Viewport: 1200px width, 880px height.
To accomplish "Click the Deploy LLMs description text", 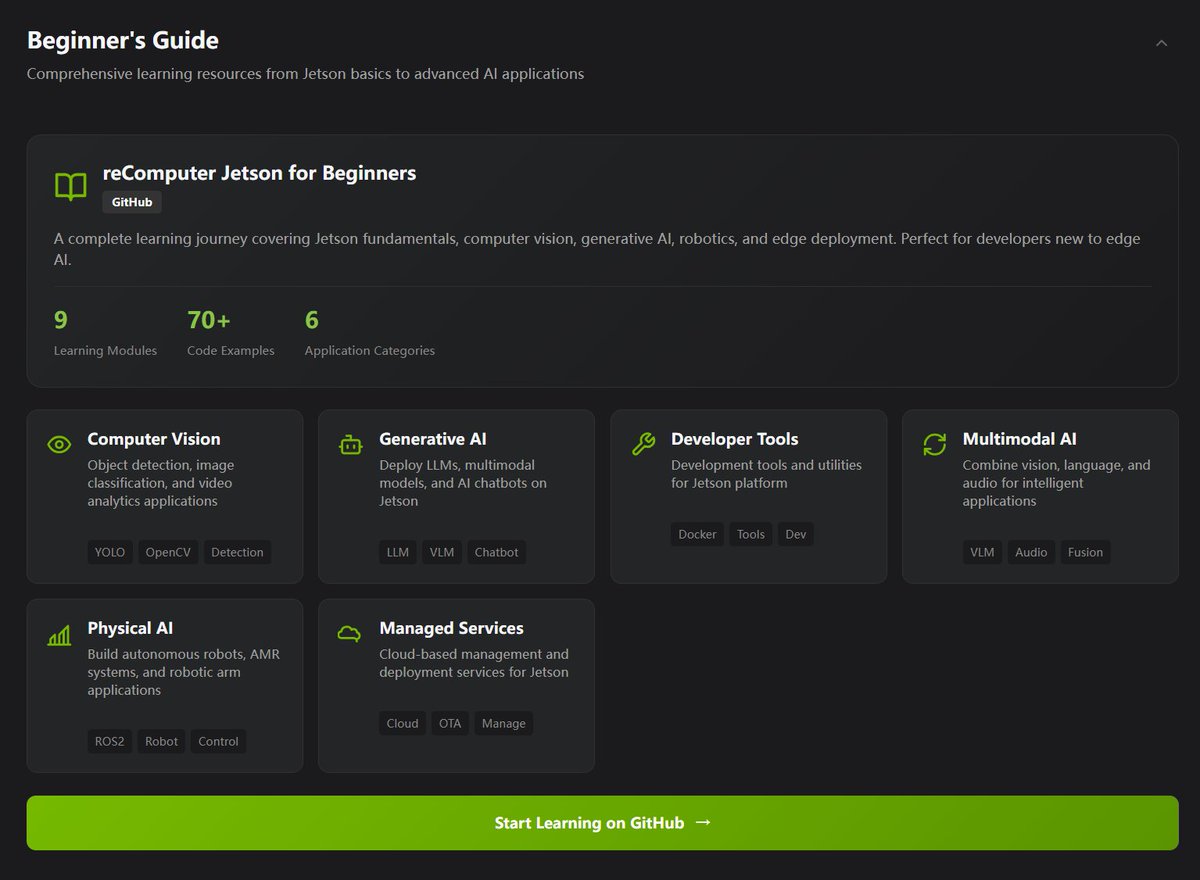I will pos(463,483).
